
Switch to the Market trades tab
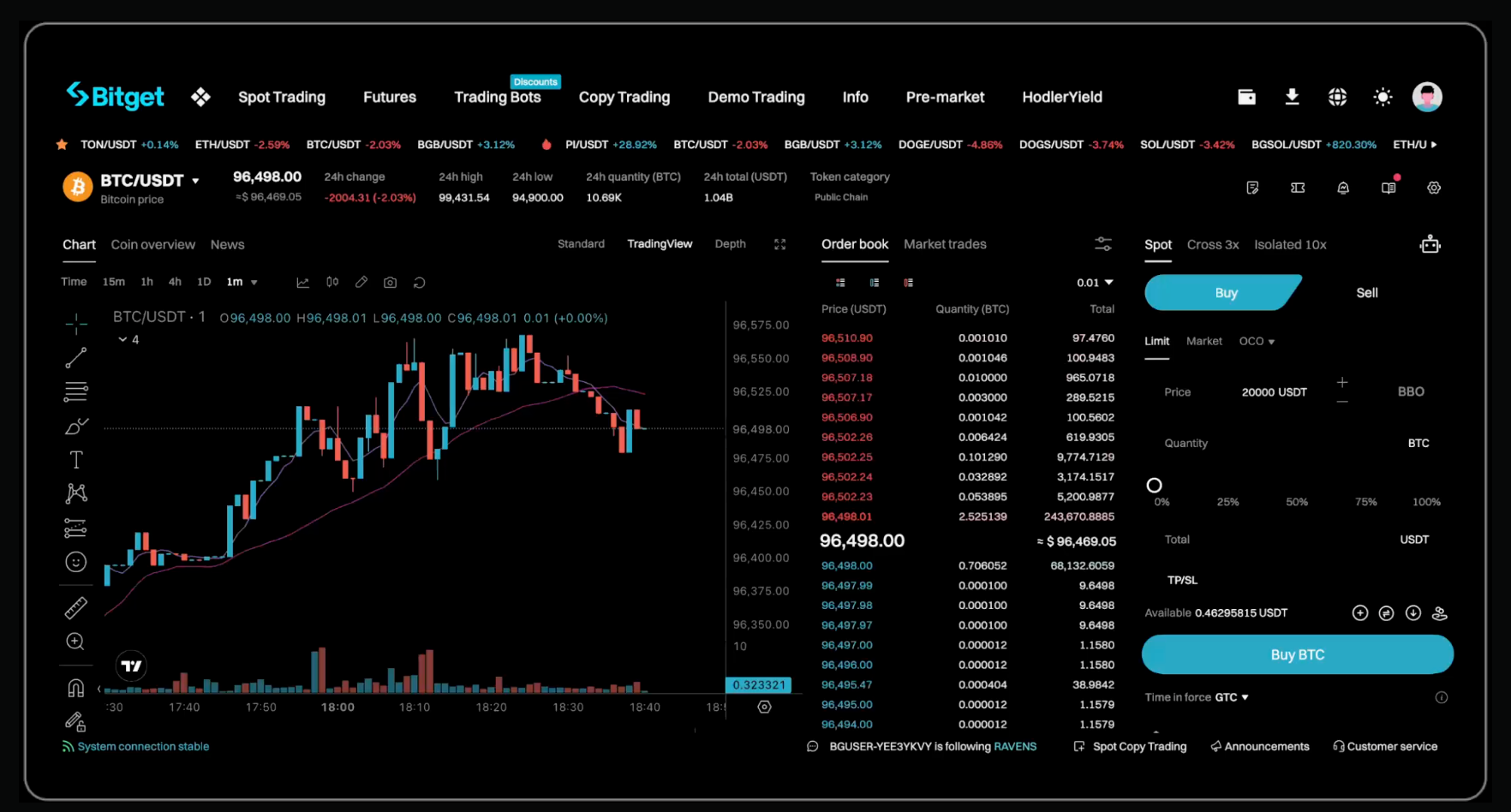pos(946,244)
